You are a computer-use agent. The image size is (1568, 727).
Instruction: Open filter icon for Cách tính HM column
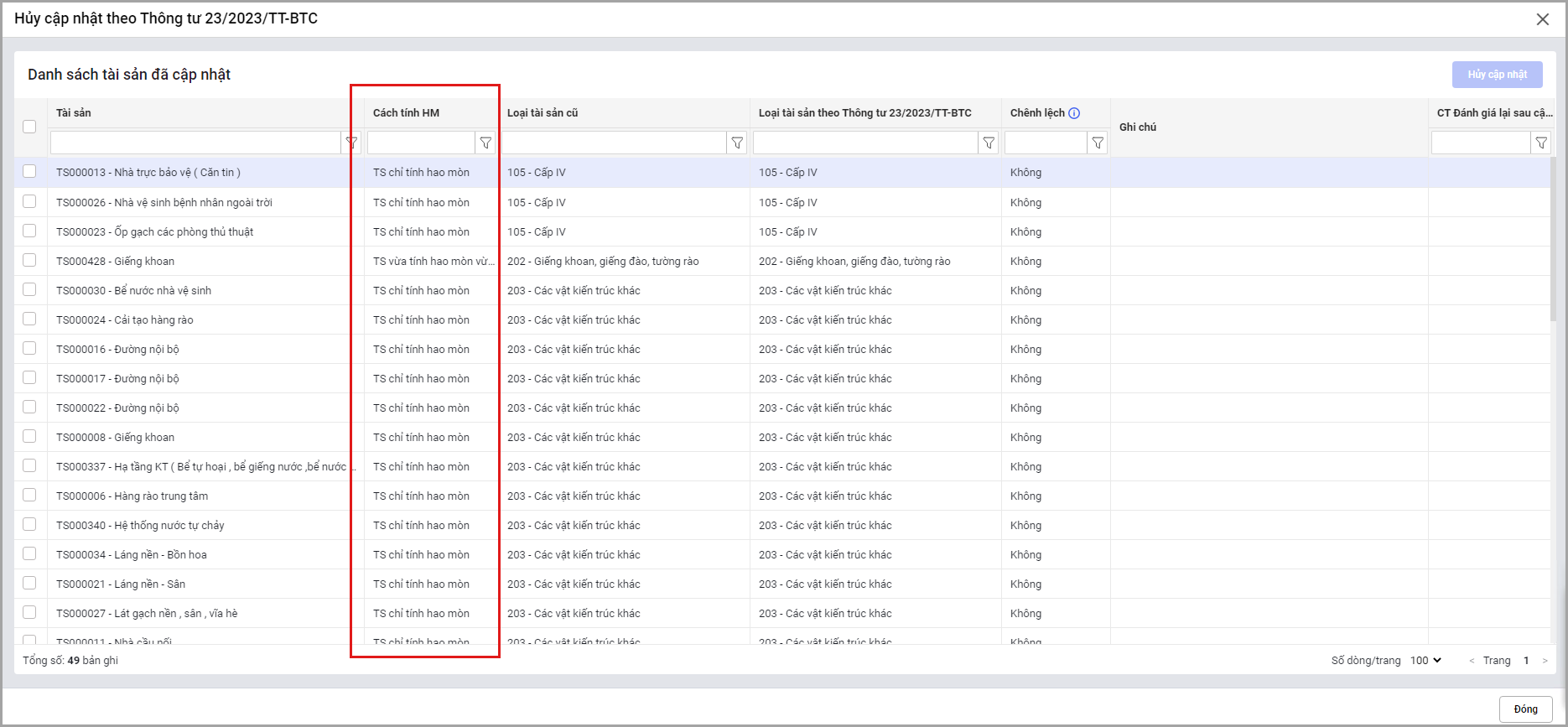pyautogui.click(x=485, y=143)
